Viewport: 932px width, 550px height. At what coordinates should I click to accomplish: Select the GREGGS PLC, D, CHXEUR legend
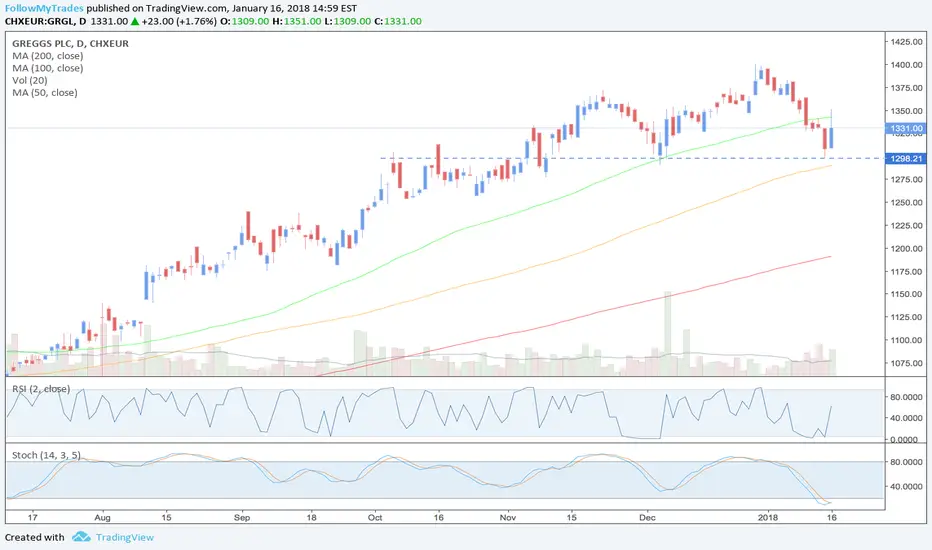pos(70,43)
